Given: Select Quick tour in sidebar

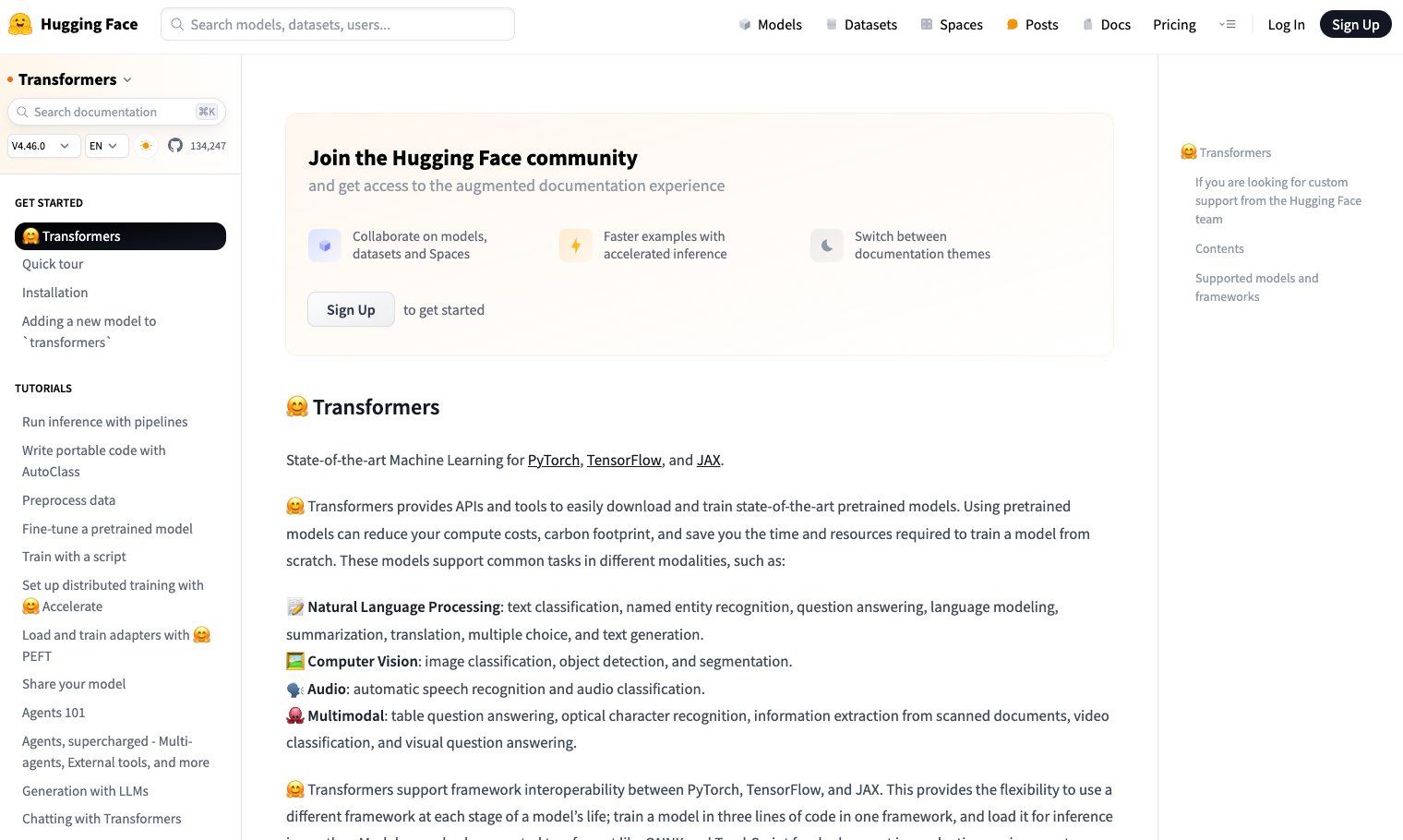Looking at the screenshot, I should [53, 264].
